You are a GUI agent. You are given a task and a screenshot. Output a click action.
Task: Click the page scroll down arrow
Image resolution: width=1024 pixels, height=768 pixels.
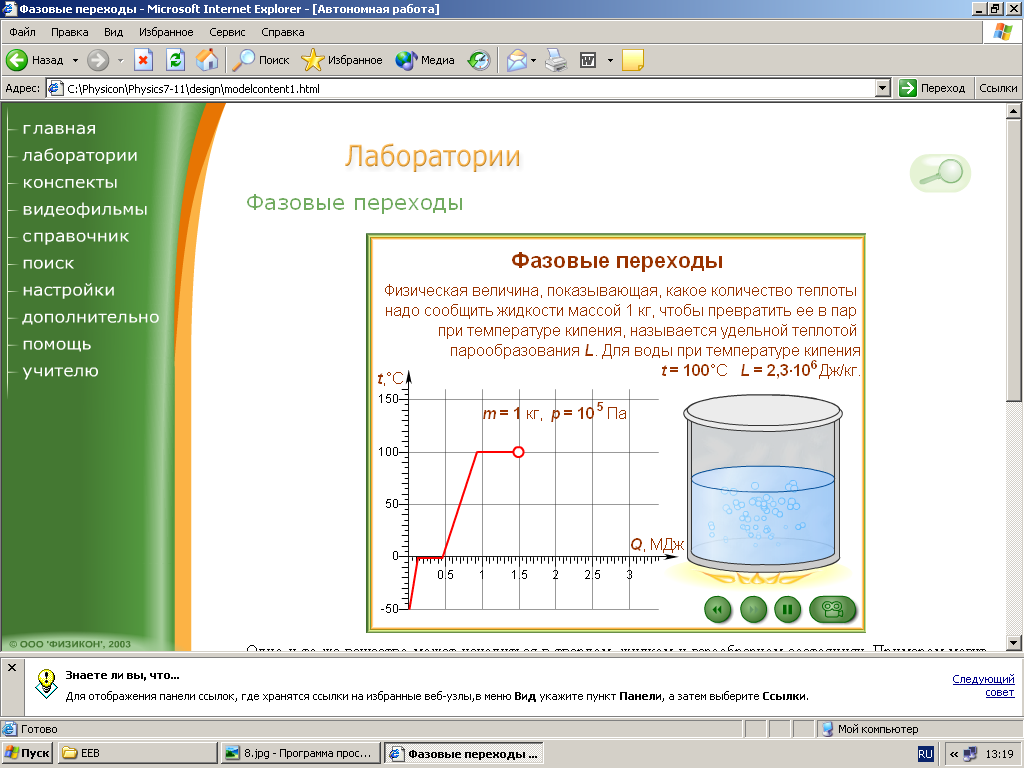pos(1014,643)
